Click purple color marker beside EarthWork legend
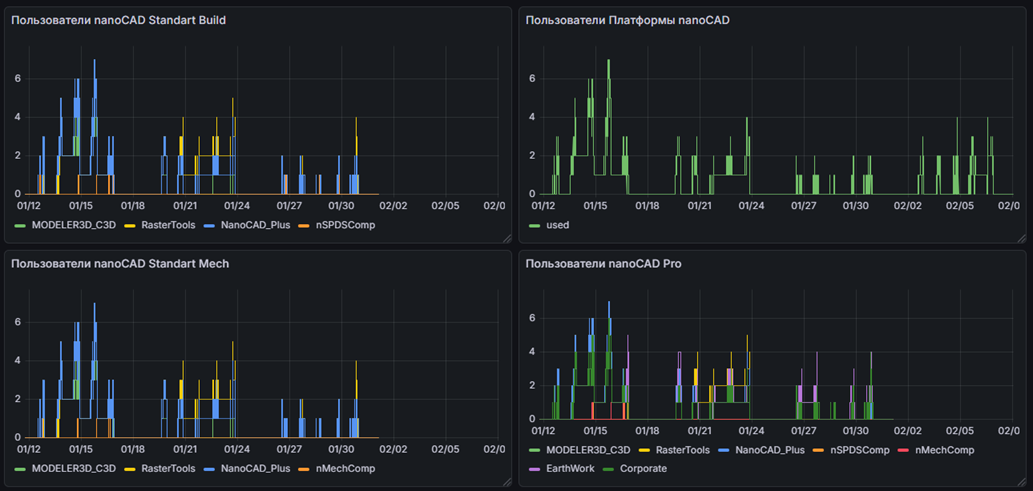This screenshot has height=491, width=1033. pyautogui.click(x=534, y=468)
